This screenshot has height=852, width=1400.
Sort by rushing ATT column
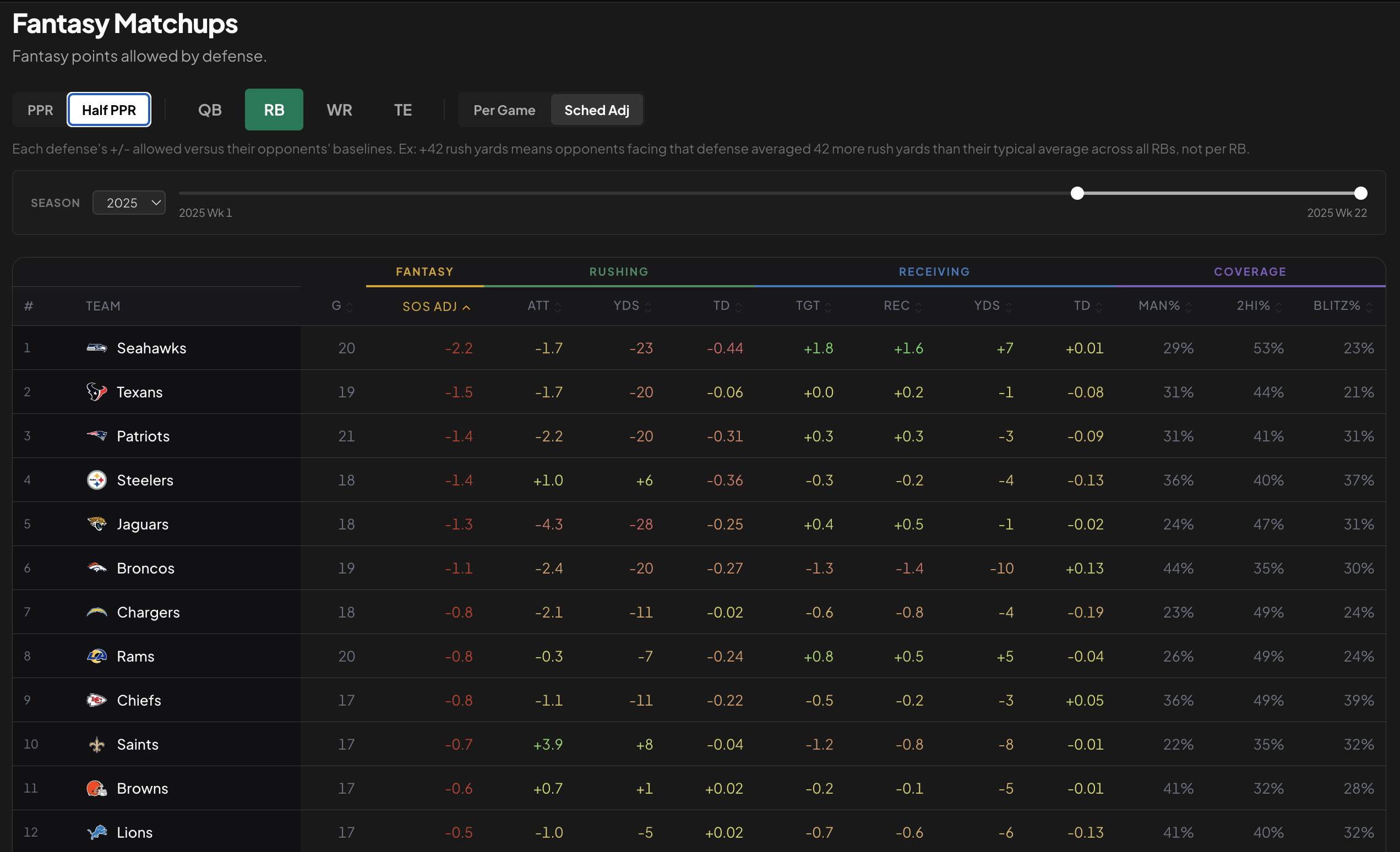pos(544,306)
